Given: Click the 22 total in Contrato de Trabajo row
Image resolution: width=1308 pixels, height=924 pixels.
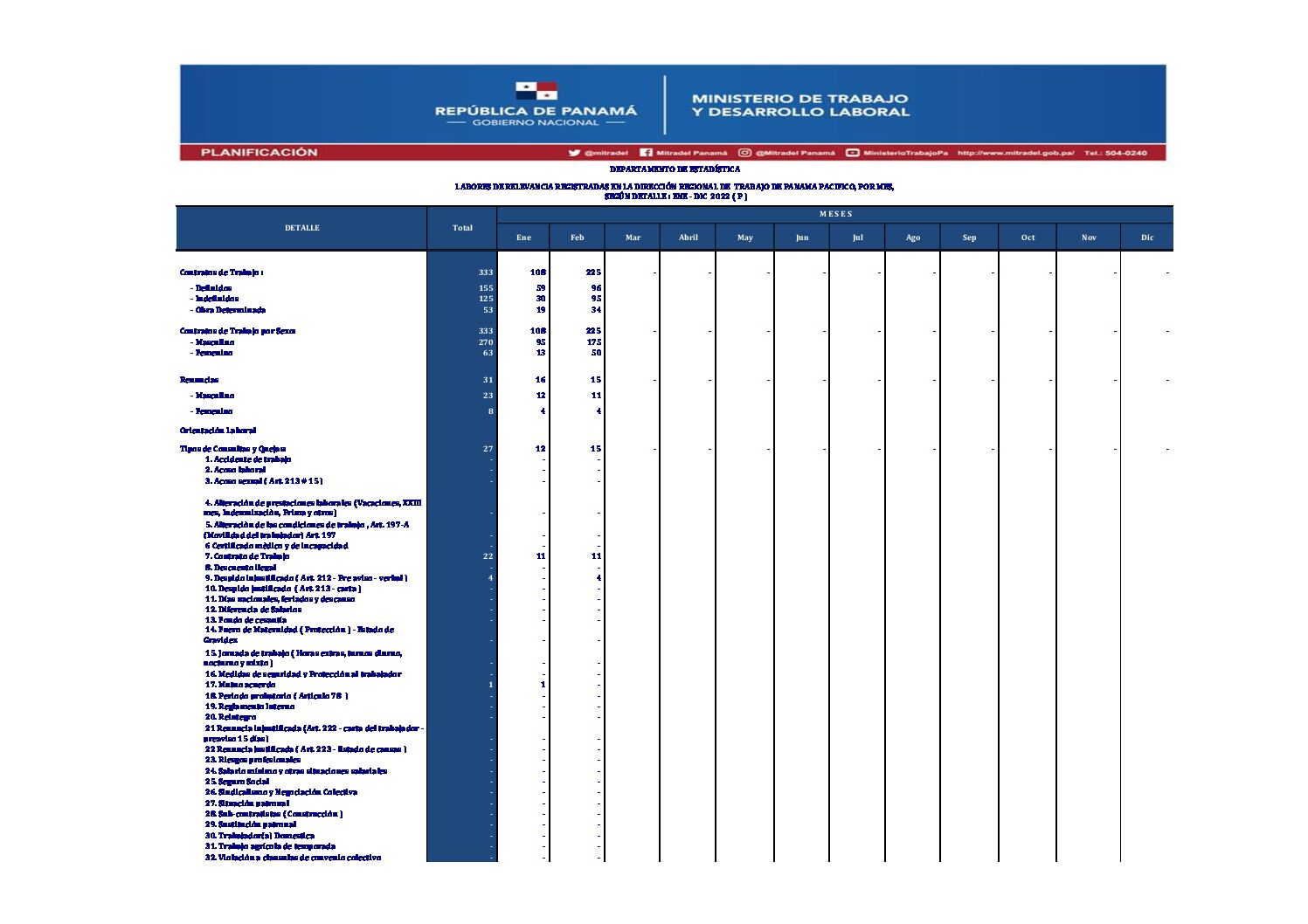Looking at the screenshot, I should pos(488,556).
